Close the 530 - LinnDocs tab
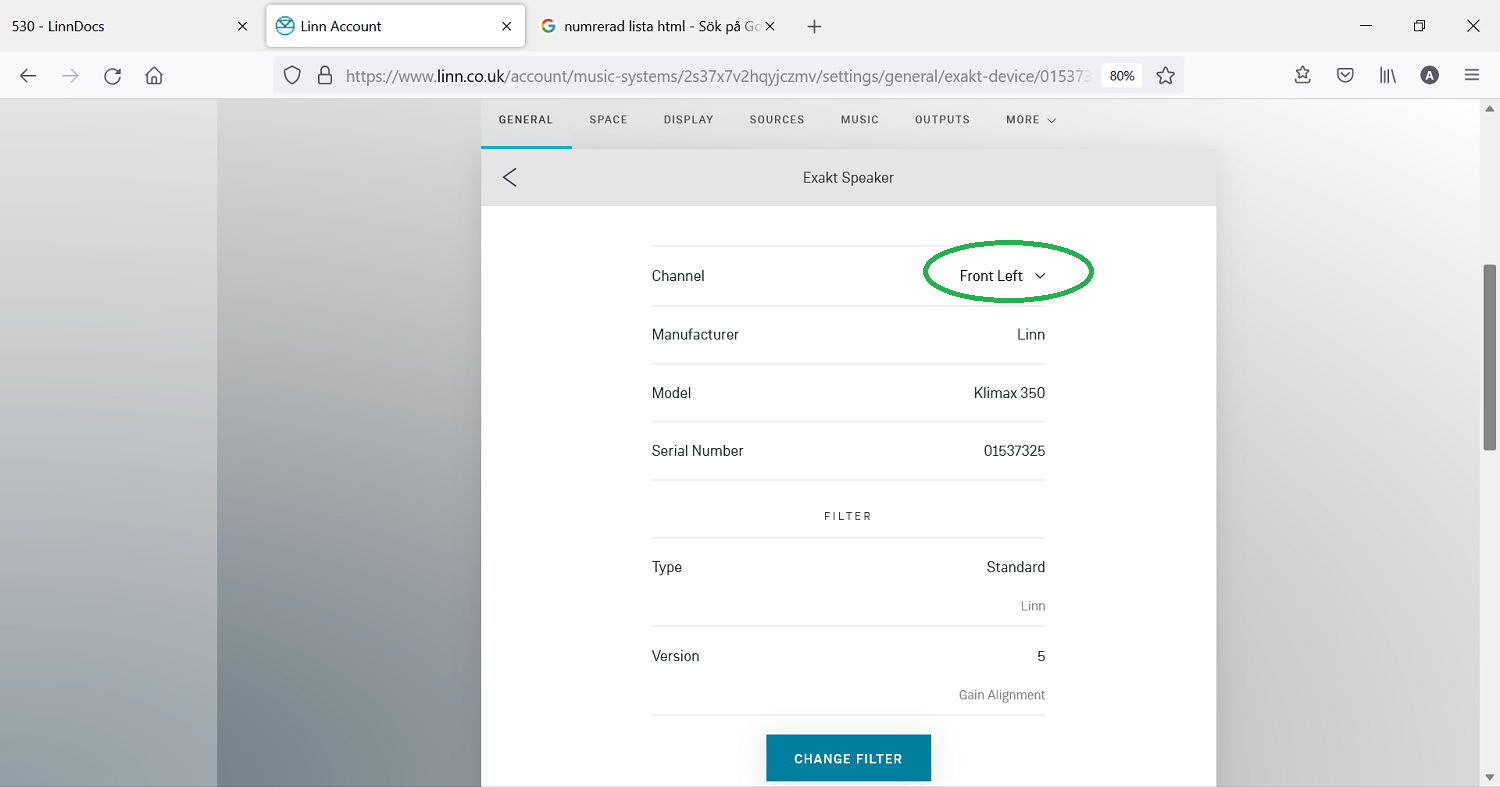Viewport: 1500px width, 787px height. tap(243, 27)
